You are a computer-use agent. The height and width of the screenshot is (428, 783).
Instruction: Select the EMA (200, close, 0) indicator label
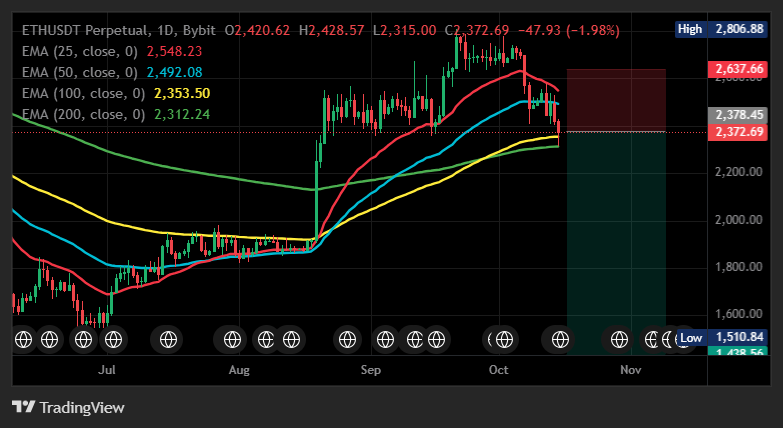(83, 114)
